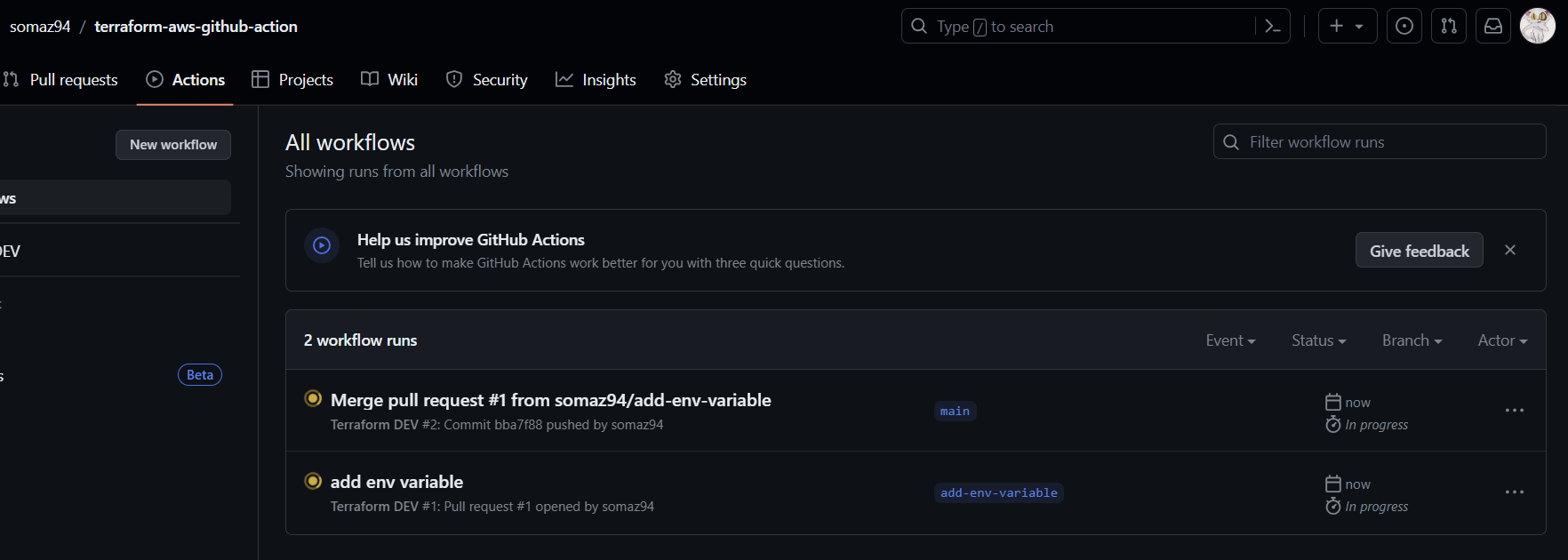Expand the Branch filter dropdown

pyautogui.click(x=1412, y=340)
